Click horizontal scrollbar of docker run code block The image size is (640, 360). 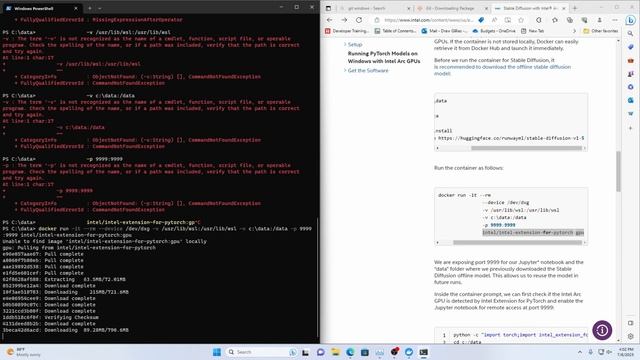(518, 242)
